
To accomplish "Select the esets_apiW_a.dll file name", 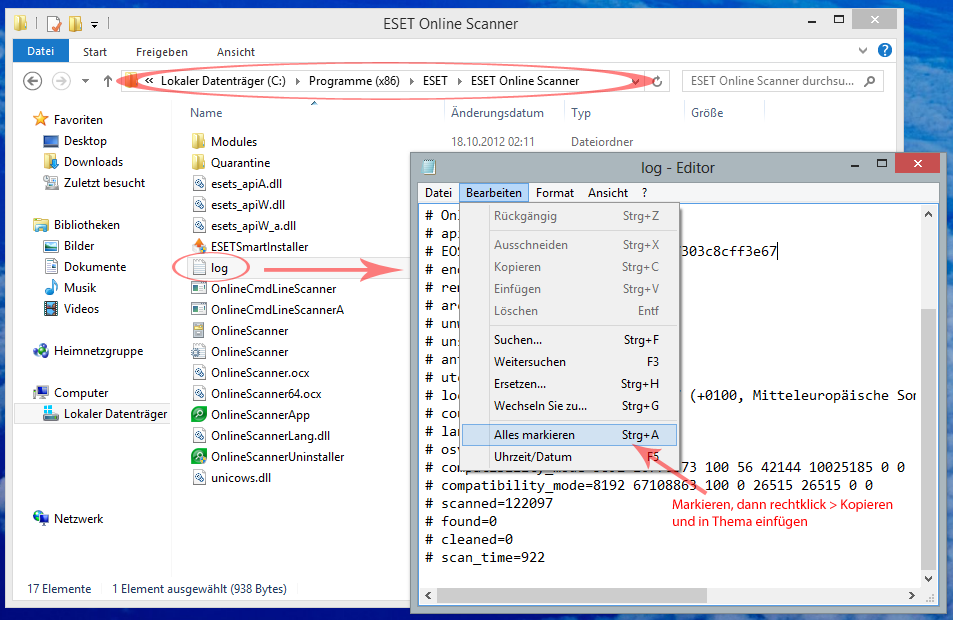I will point(253,226).
